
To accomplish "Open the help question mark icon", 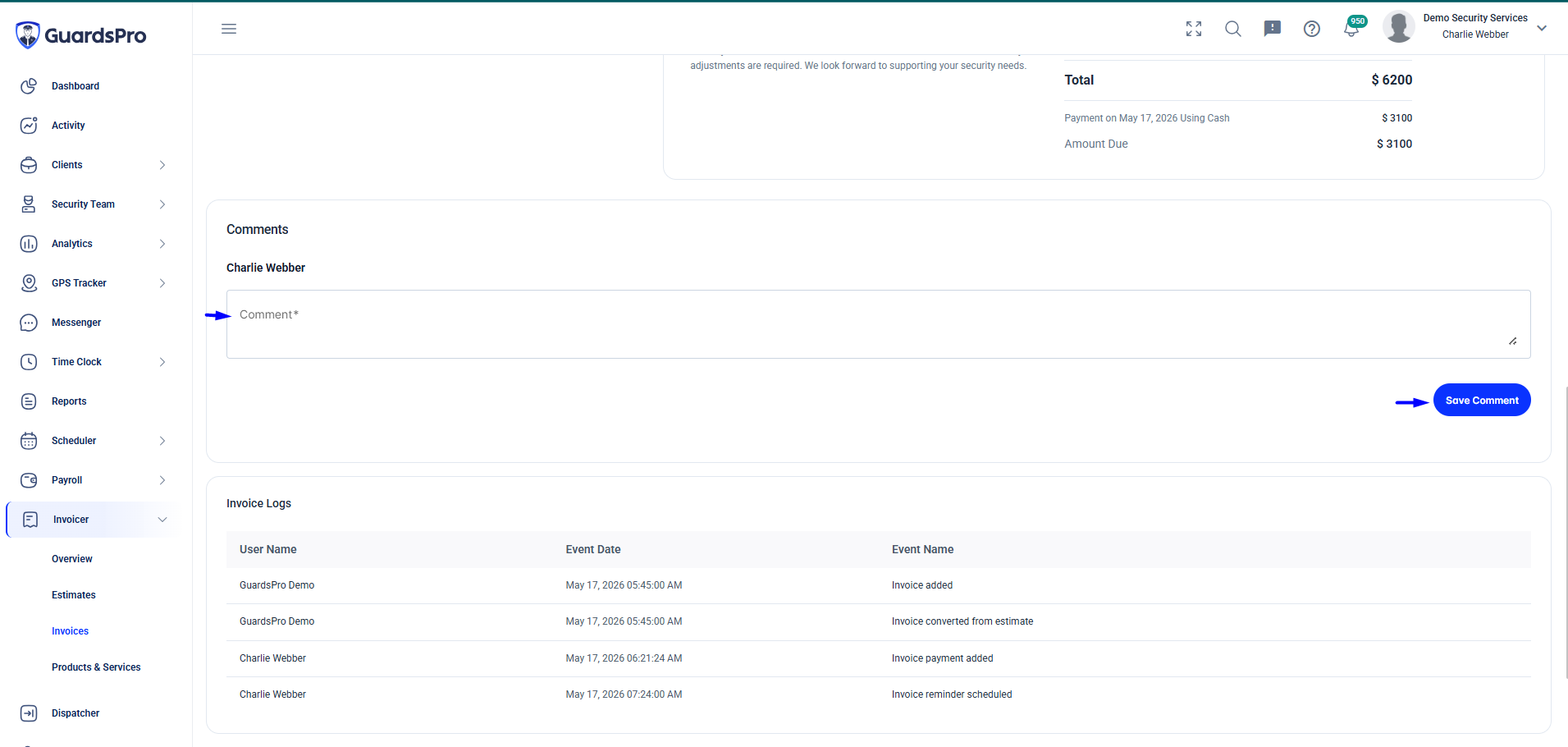I will pos(1312,29).
